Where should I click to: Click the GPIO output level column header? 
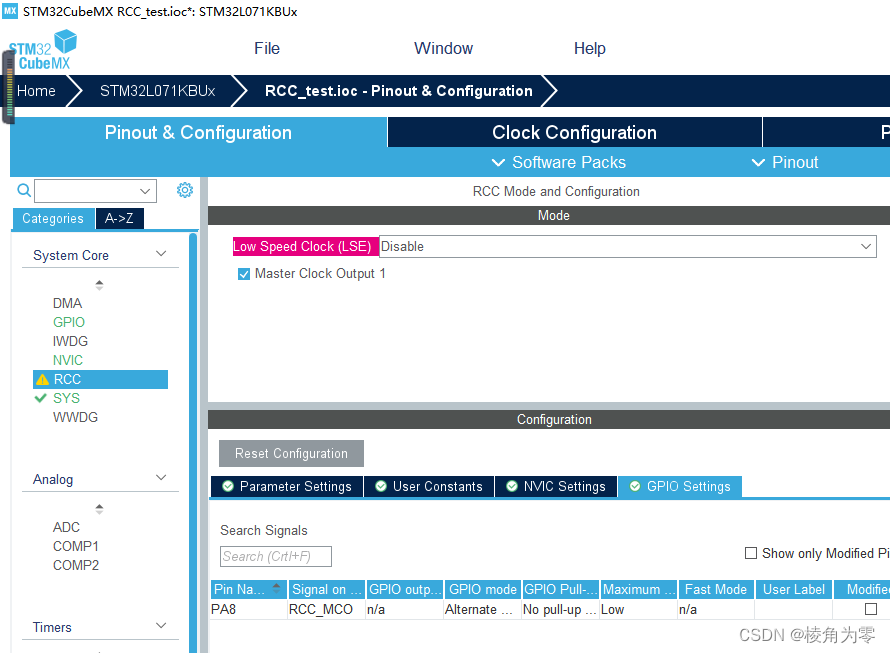coord(404,589)
